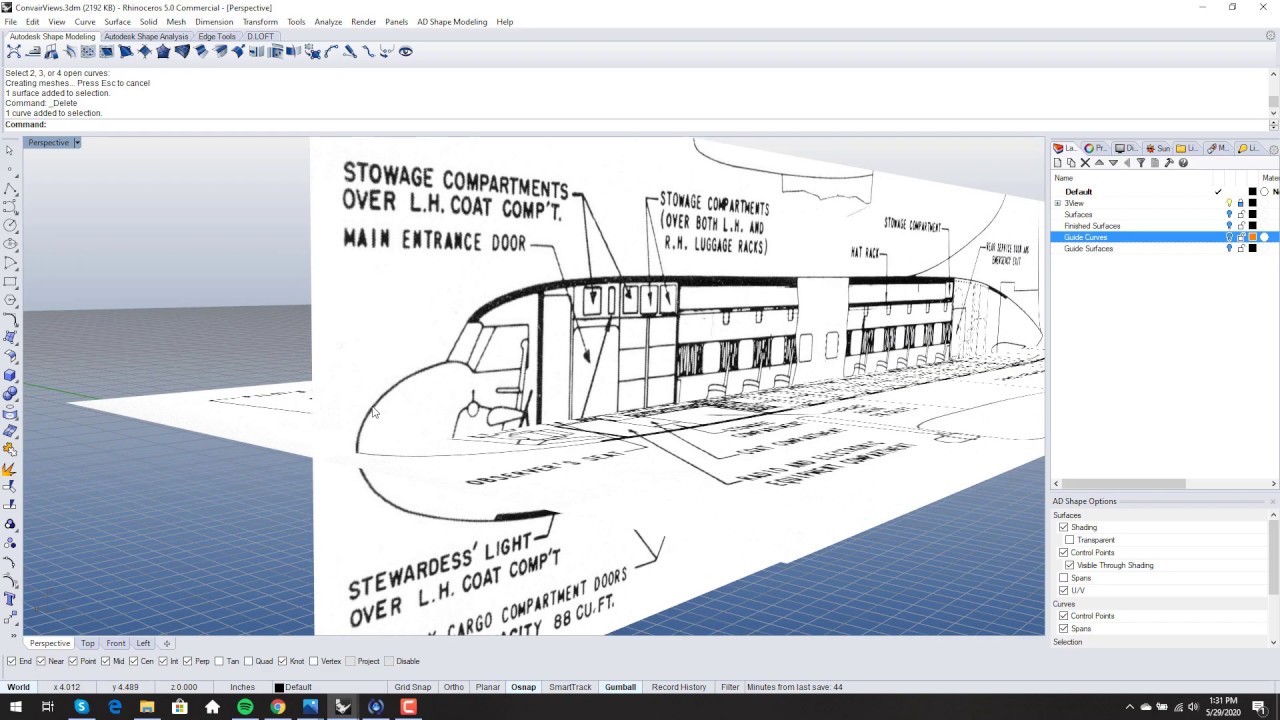Select the Rectangle tool in left toolbar
This screenshot has height=720, width=1280.
coord(10,282)
